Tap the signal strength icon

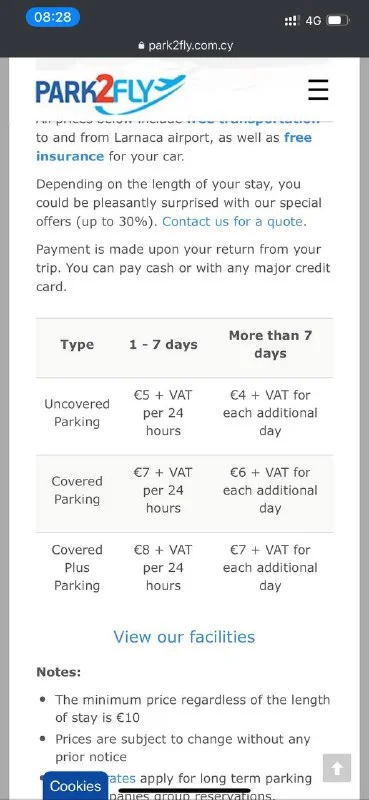click(x=291, y=21)
